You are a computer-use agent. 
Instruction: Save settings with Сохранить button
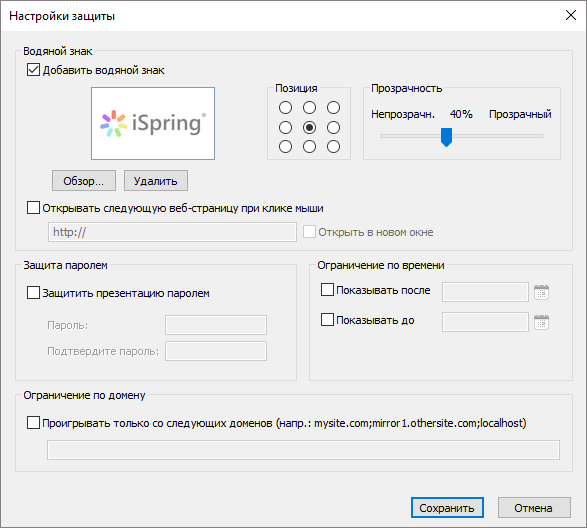pos(447,508)
